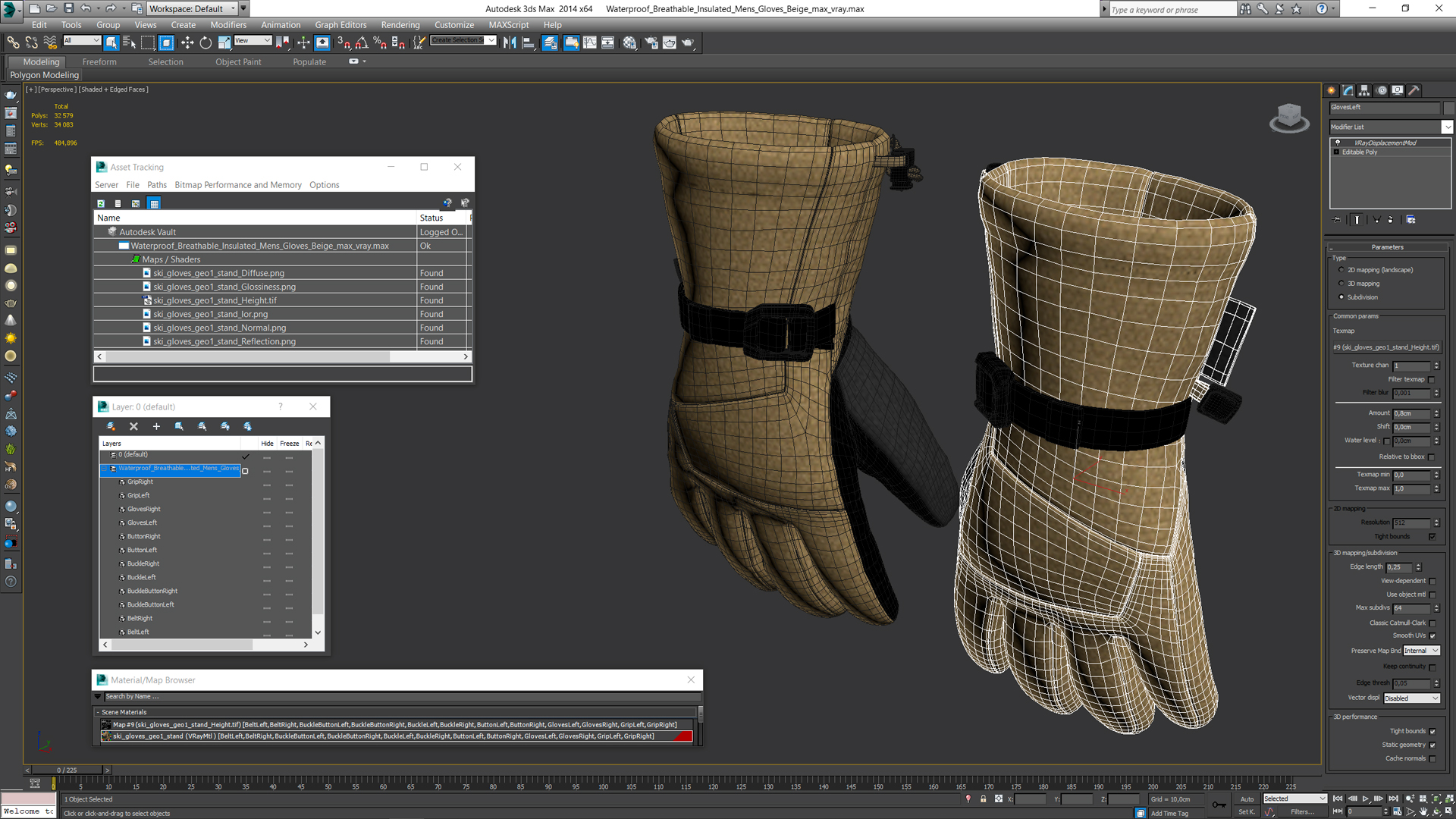Viewport: 1456px width, 819px height.
Task: Click the Select and Link icon
Action: click(x=13, y=43)
